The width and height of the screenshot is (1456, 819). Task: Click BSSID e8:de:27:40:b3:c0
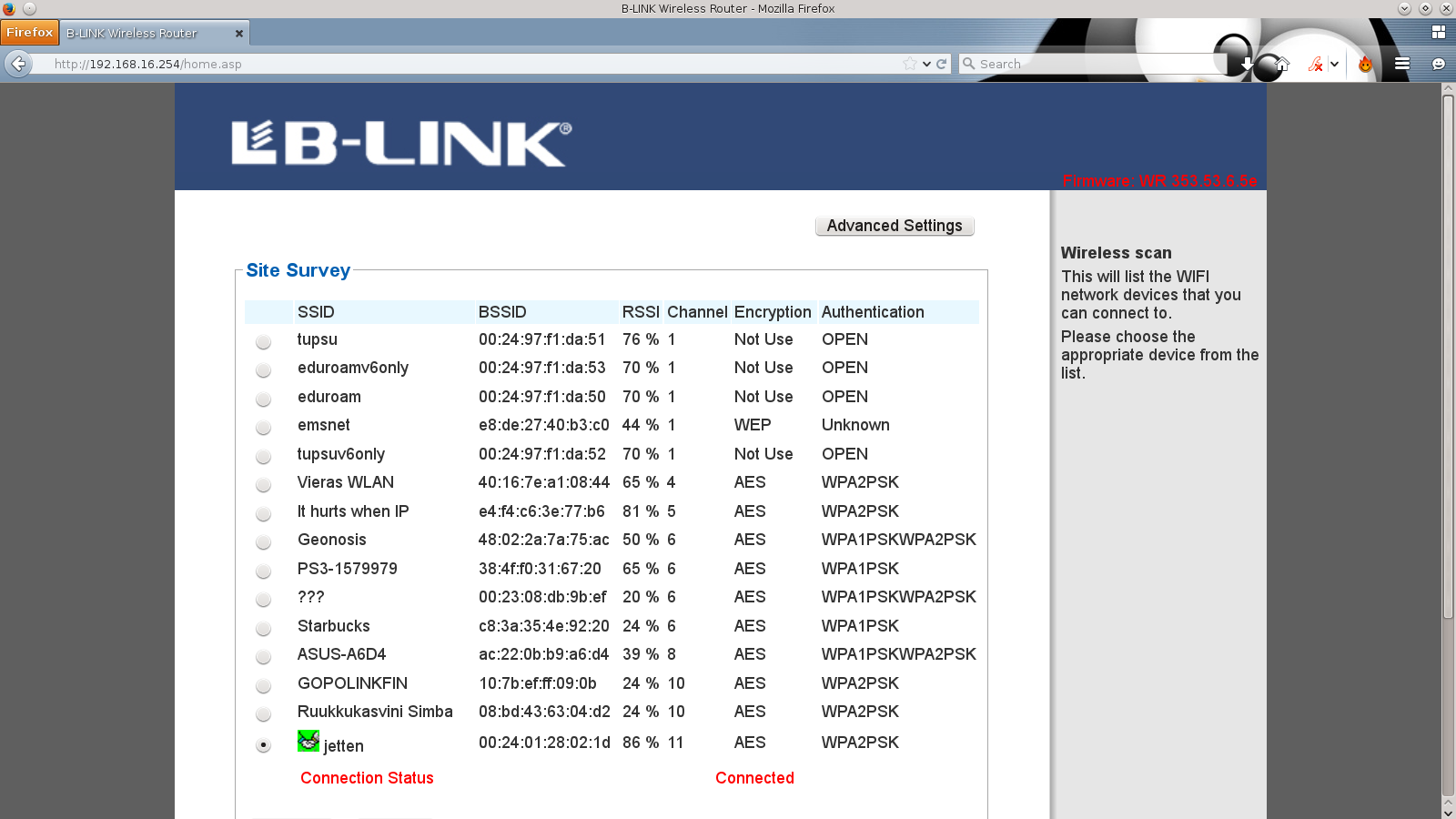[x=544, y=425]
